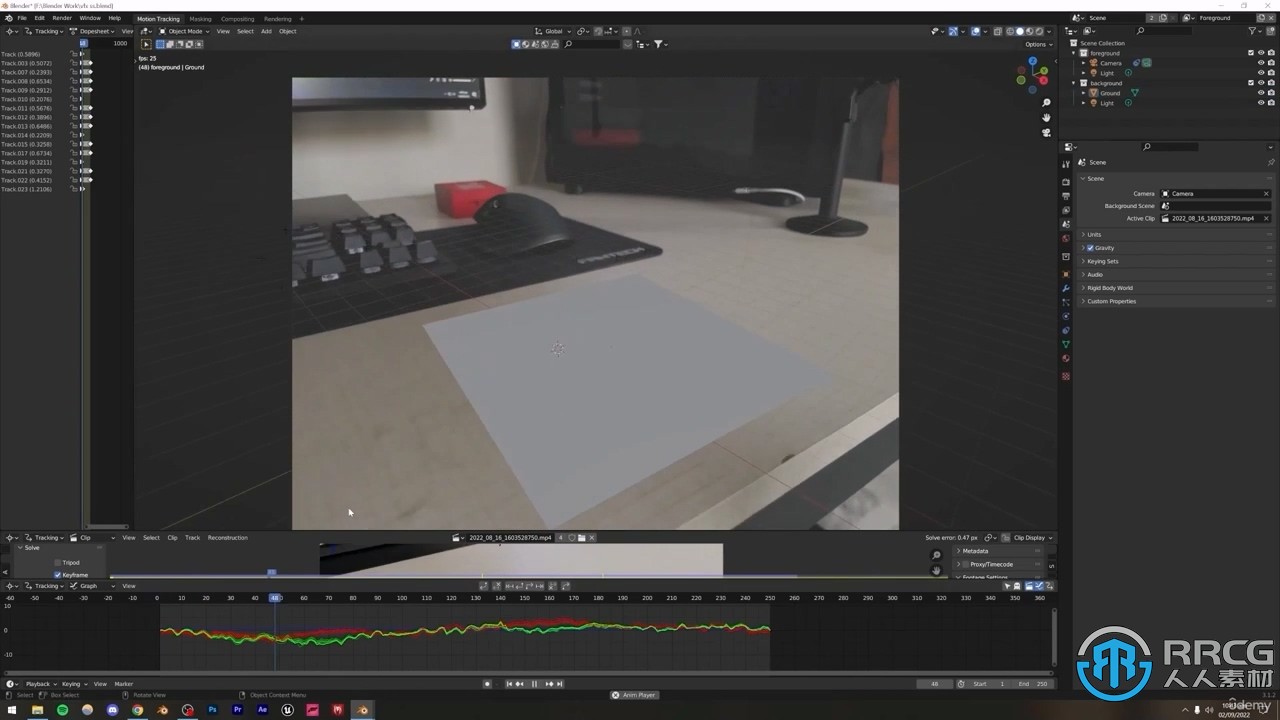The height and width of the screenshot is (720, 1280).
Task: Expand the Keying Sets panel
Action: pyautogui.click(x=1176, y=261)
